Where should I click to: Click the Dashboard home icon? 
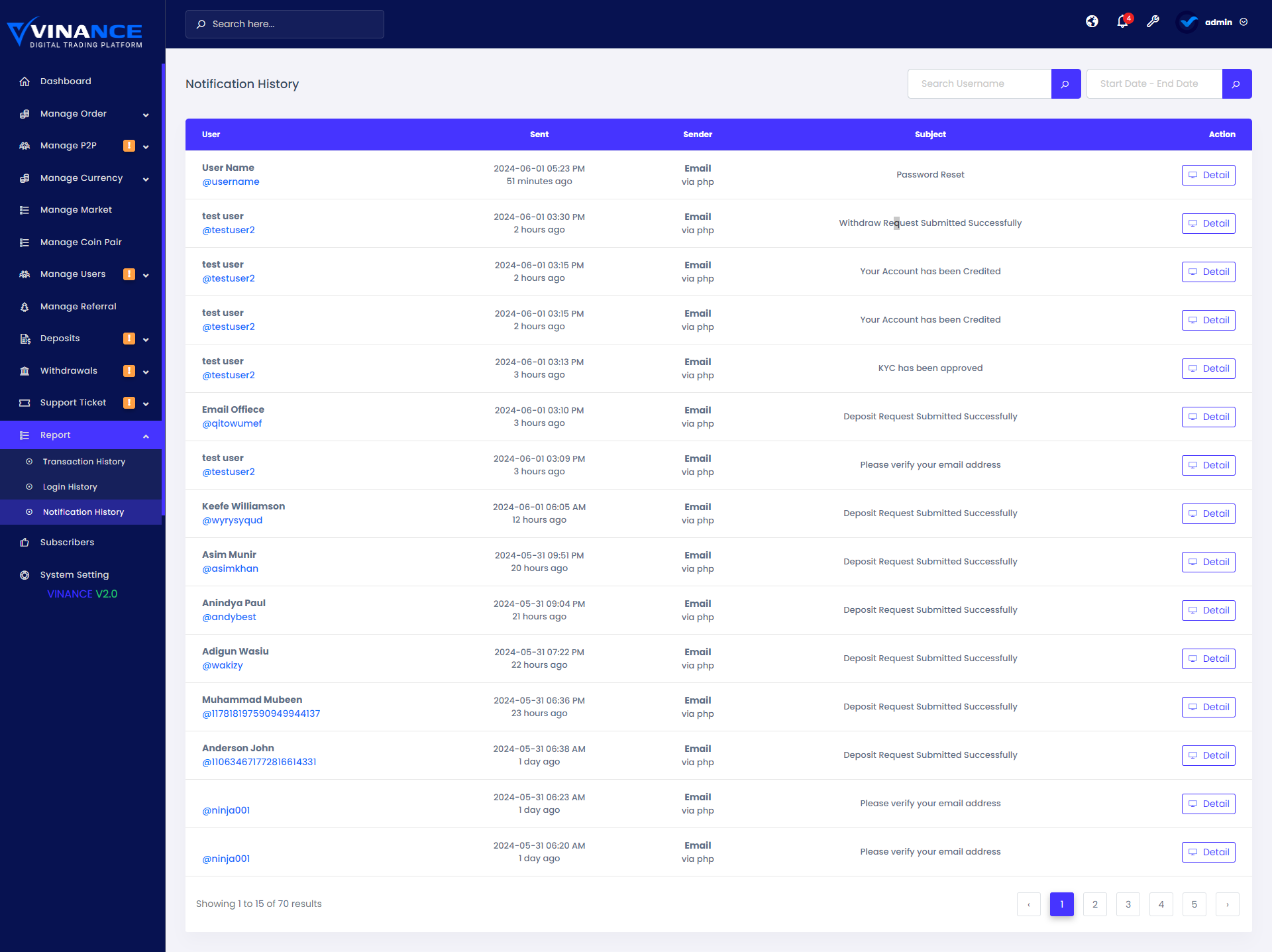click(x=25, y=81)
